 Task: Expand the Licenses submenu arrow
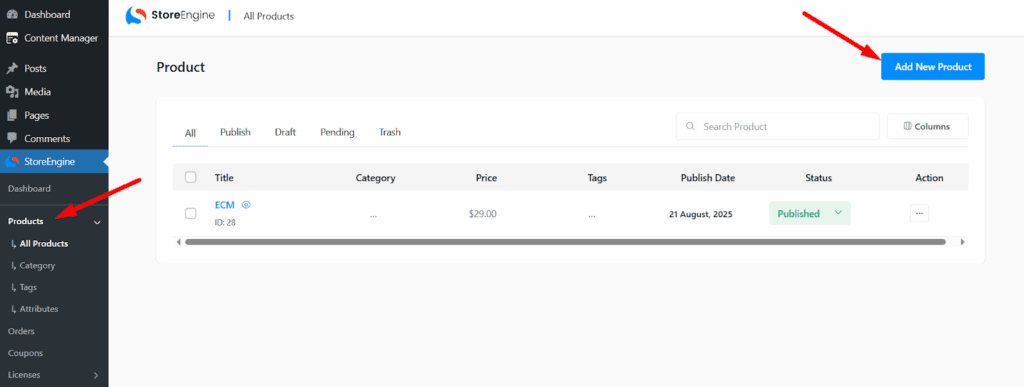click(x=96, y=375)
